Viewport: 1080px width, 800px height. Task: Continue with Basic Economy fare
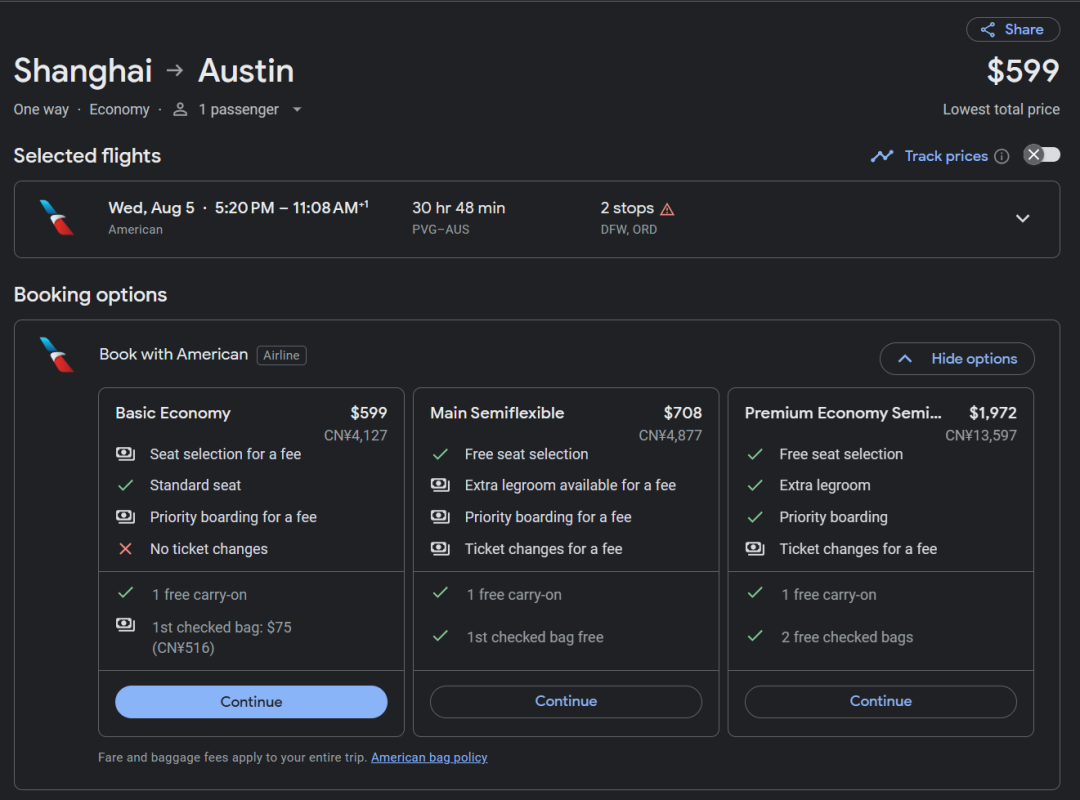(251, 702)
